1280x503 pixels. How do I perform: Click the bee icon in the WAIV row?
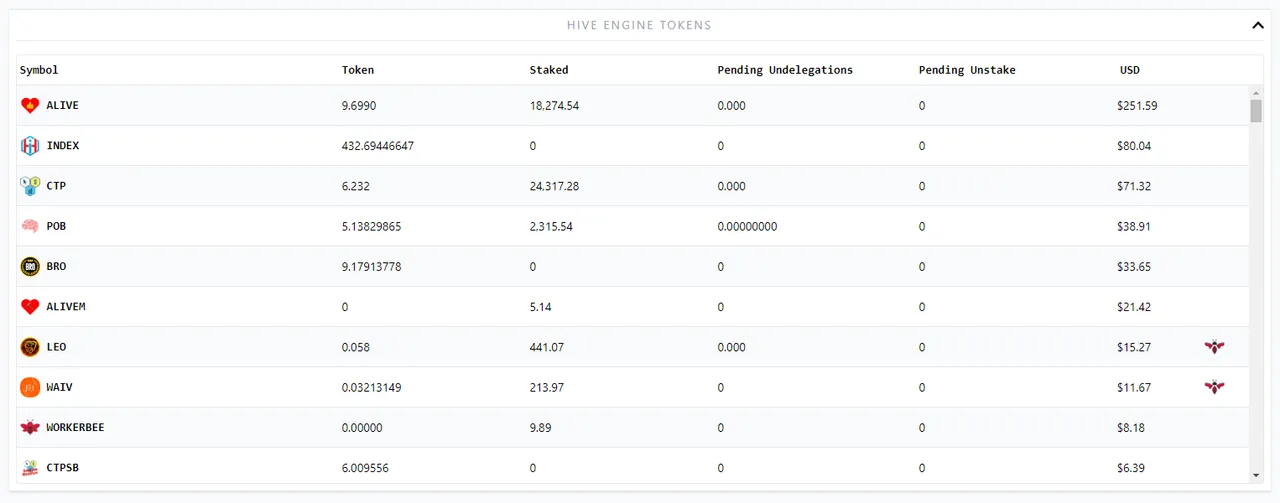click(x=1214, y=387)
